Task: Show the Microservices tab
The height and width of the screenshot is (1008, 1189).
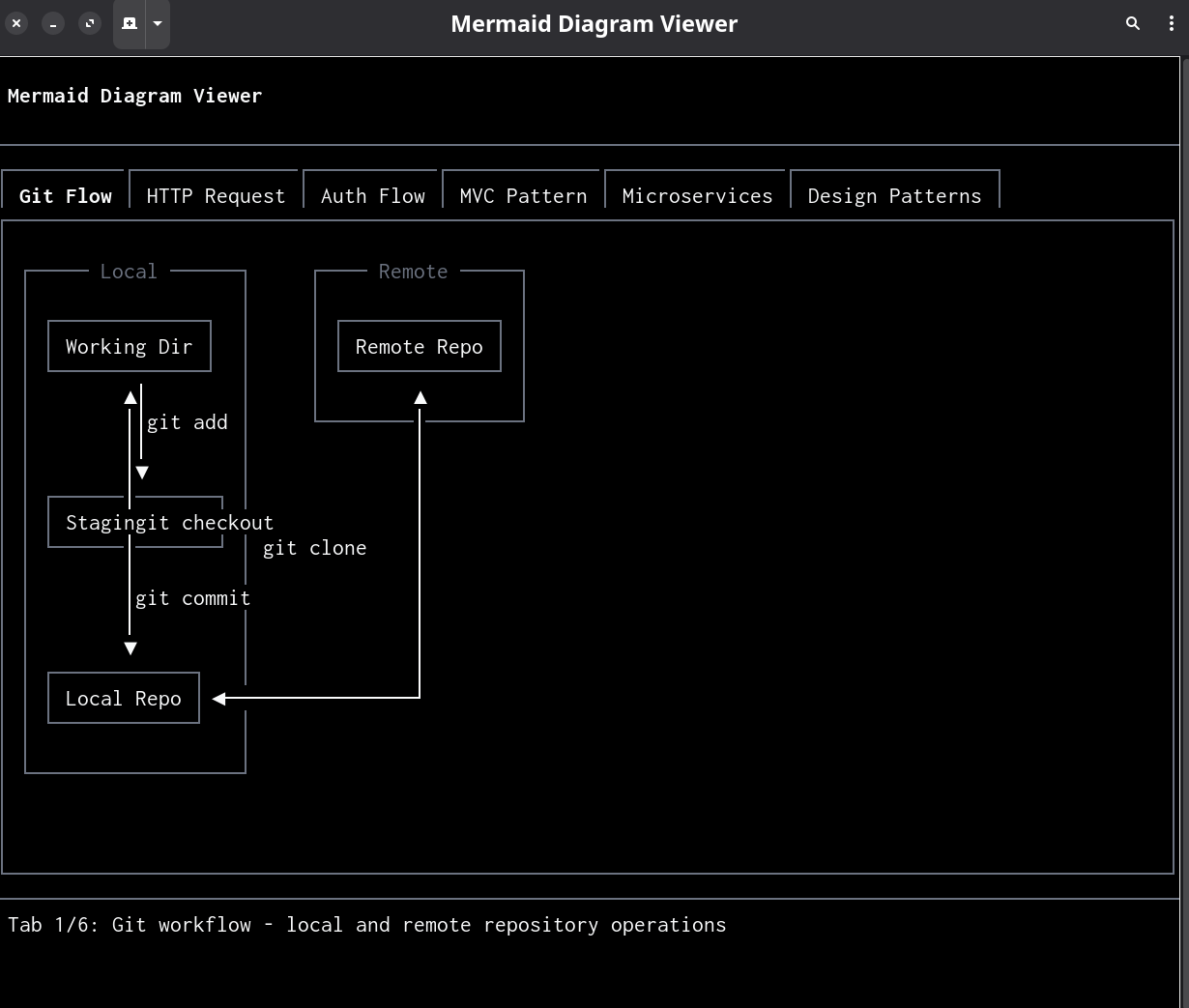Action: click(x=697, y=196)
